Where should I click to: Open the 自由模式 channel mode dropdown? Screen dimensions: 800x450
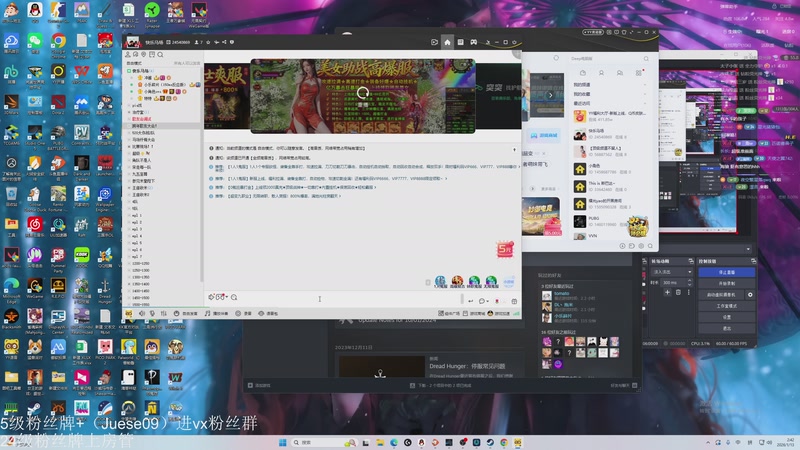pos(134,63)
